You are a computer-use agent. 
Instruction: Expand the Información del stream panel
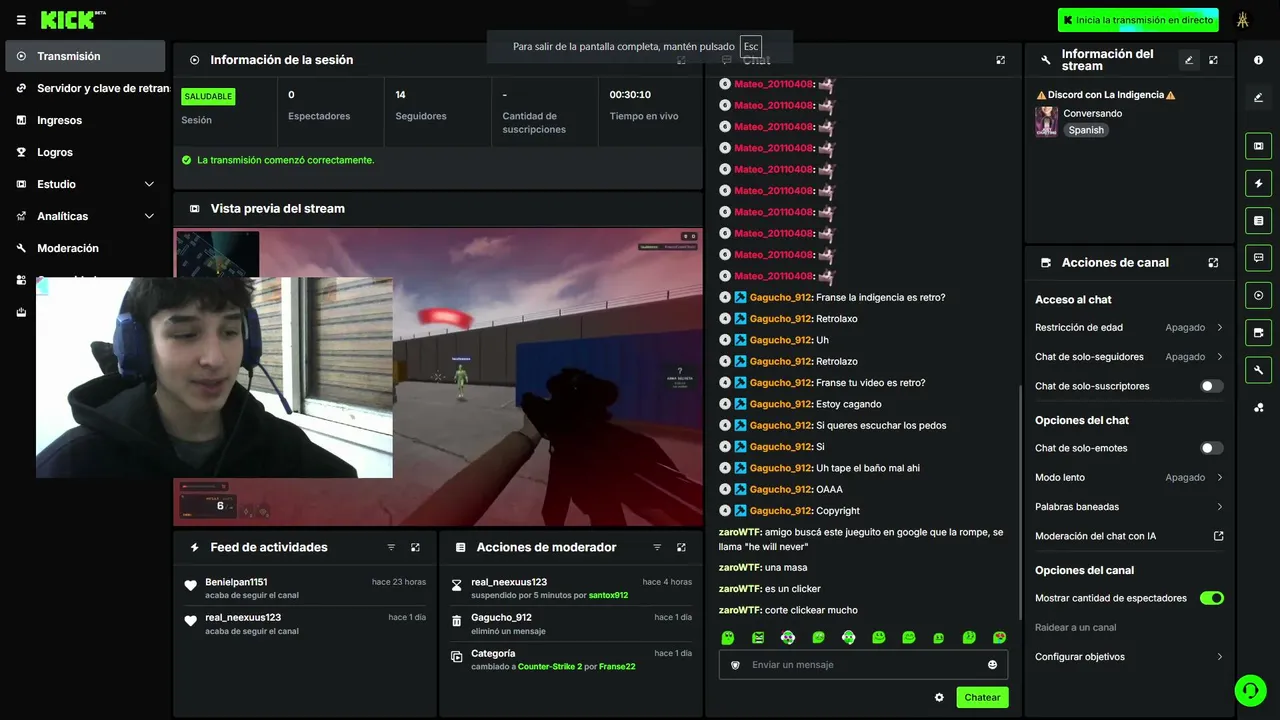[x=1213, y=60]
